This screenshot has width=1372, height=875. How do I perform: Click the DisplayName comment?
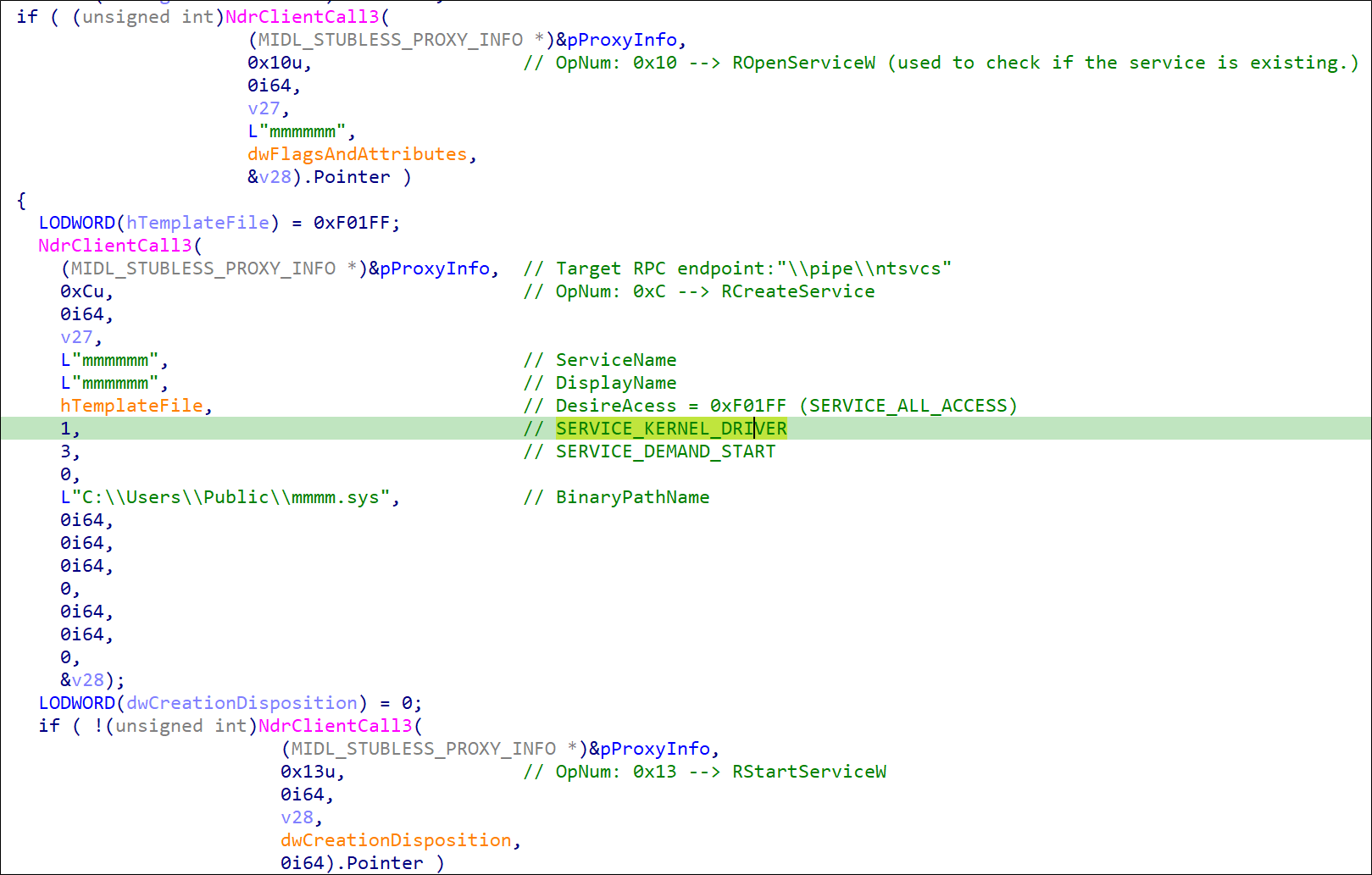(615, 383)
